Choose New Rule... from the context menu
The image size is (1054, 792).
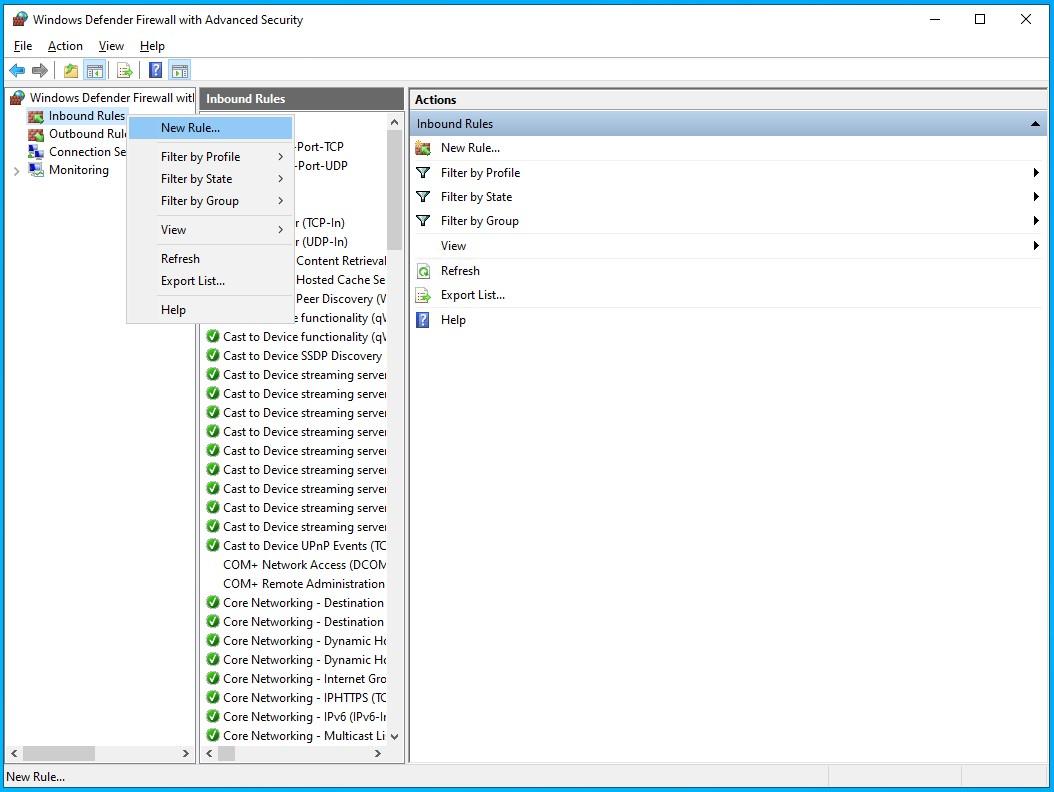tap(190, 128)
